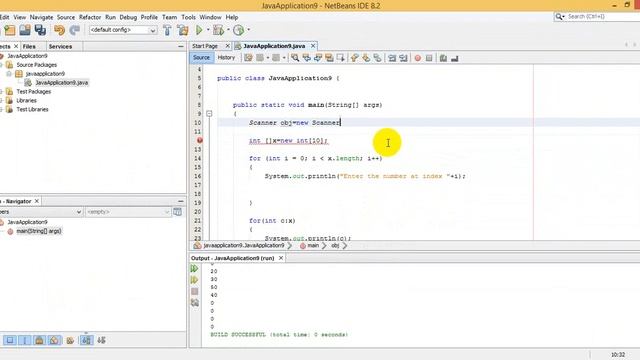
Task: Run the project with green play icon
Action: click(199, 30)
